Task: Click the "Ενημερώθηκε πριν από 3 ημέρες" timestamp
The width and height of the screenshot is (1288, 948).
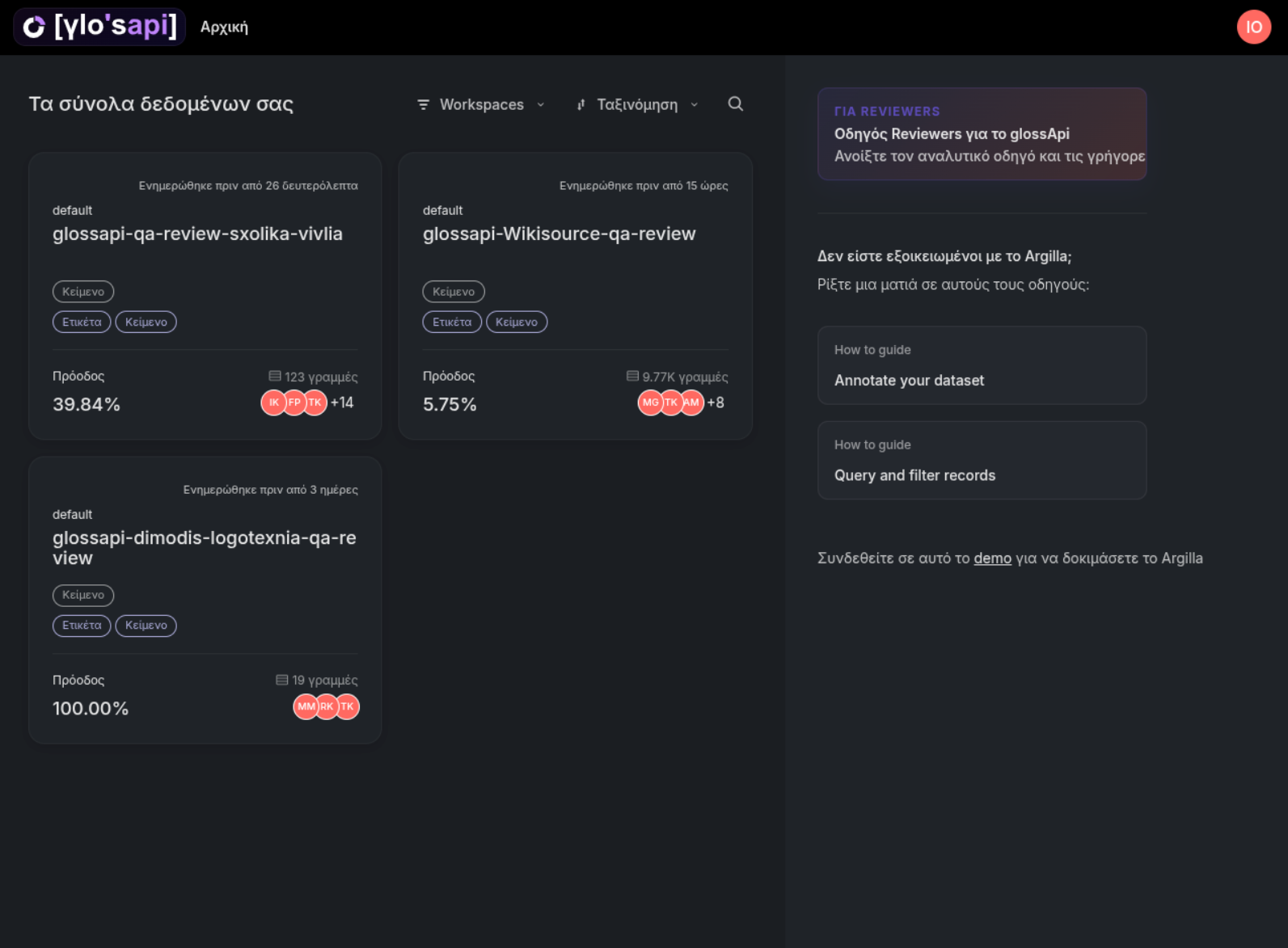Action: coord(270,490)
